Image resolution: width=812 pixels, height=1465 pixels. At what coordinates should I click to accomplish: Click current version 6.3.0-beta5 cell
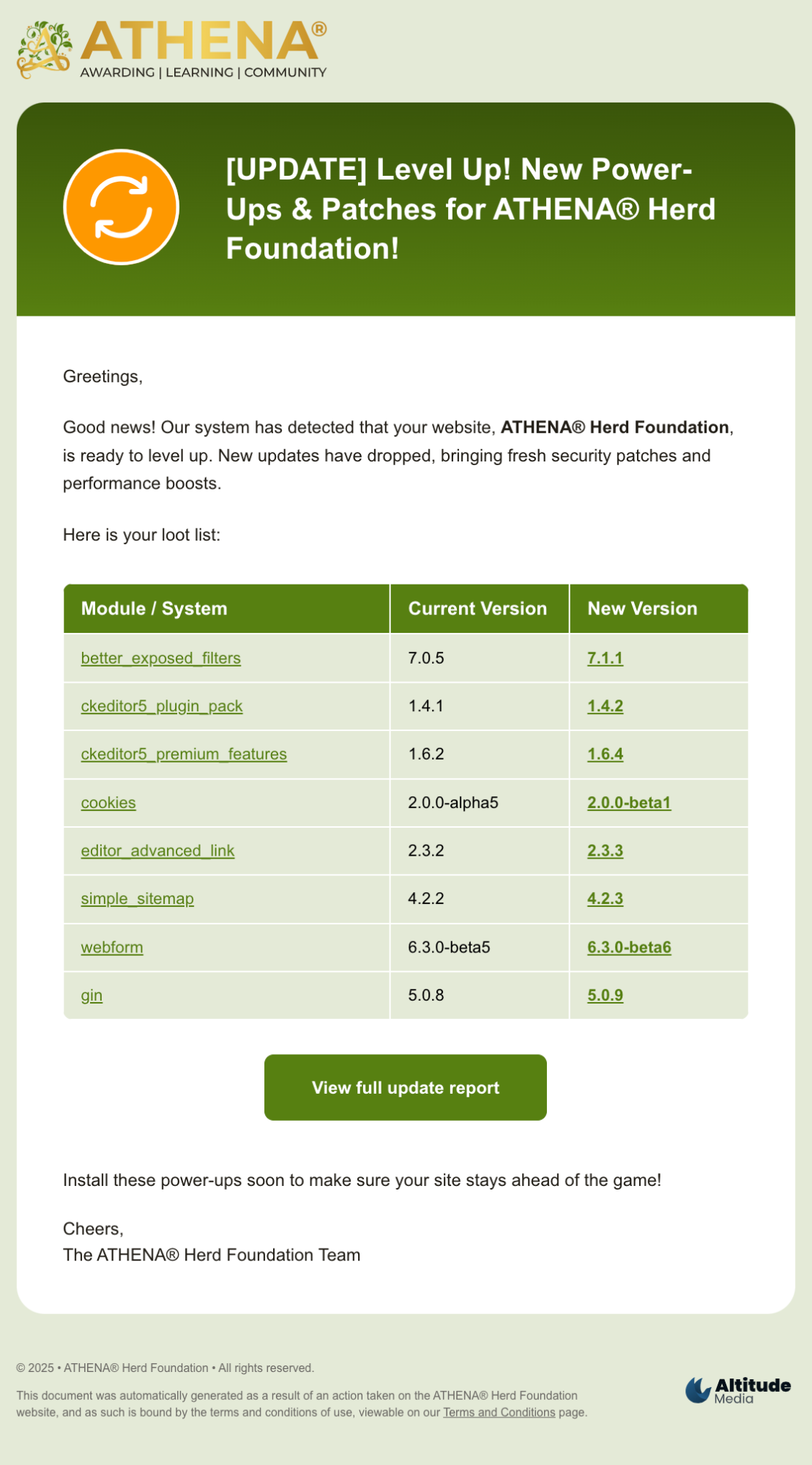pos(480,947)
